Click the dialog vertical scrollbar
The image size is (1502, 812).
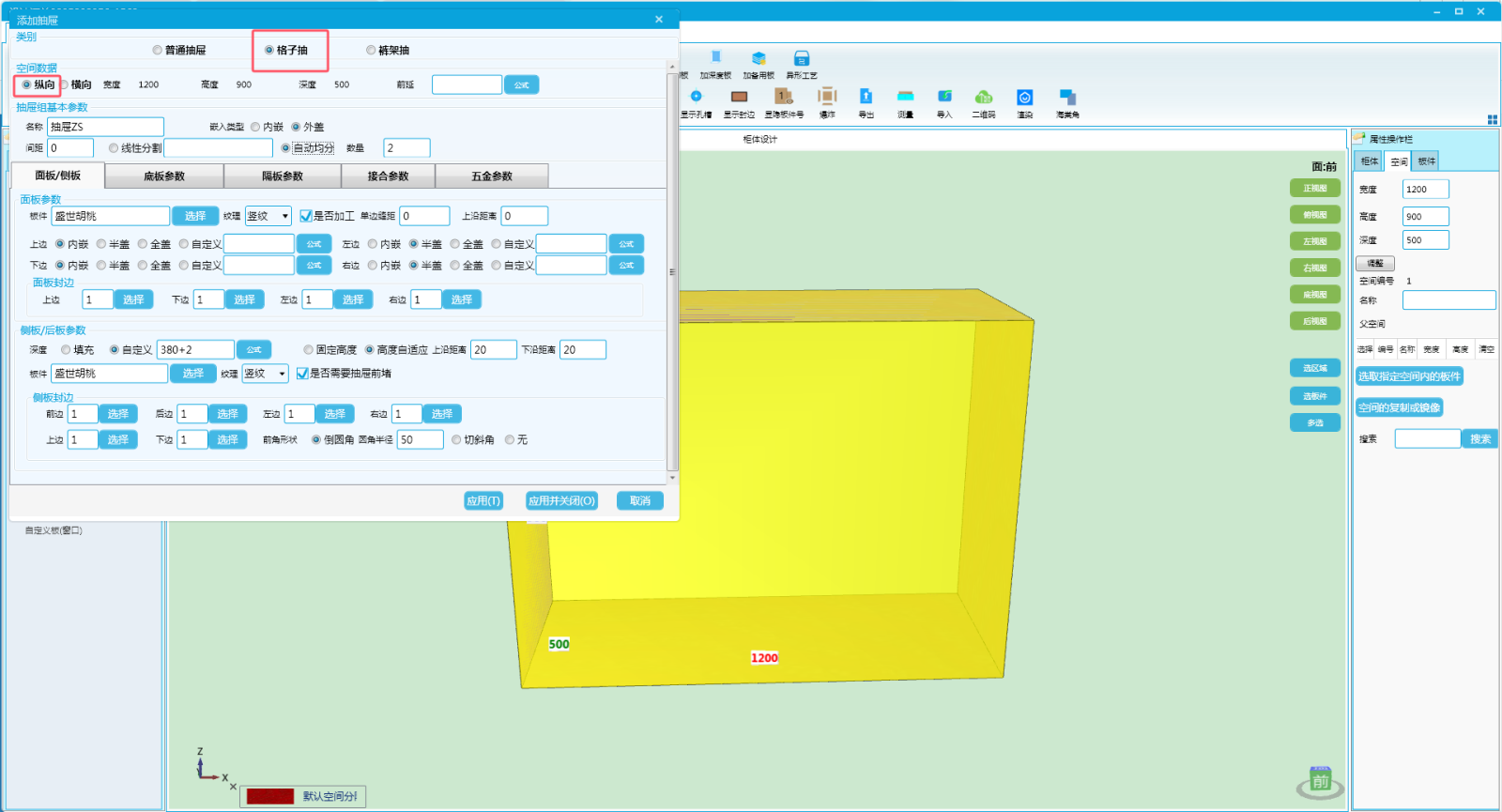(672, 272)
